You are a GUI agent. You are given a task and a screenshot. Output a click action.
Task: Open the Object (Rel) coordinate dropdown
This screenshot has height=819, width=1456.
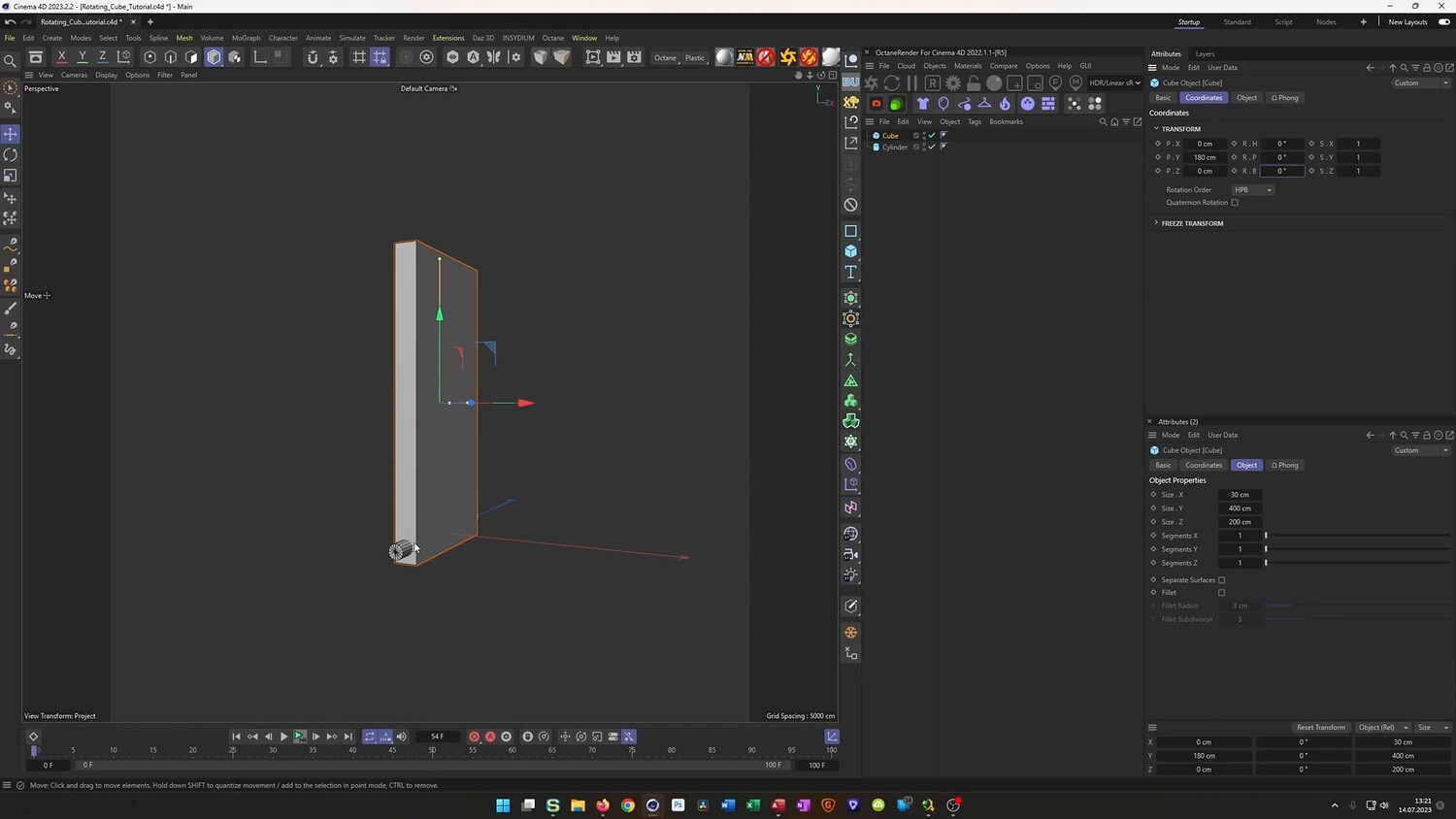click(1383, 728)
